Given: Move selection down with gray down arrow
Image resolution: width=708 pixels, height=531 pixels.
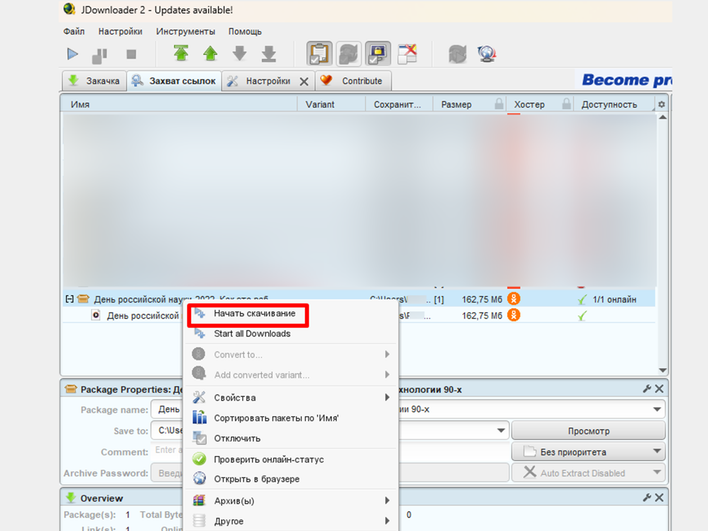Looking at the screenshot, I should (240, 53).
